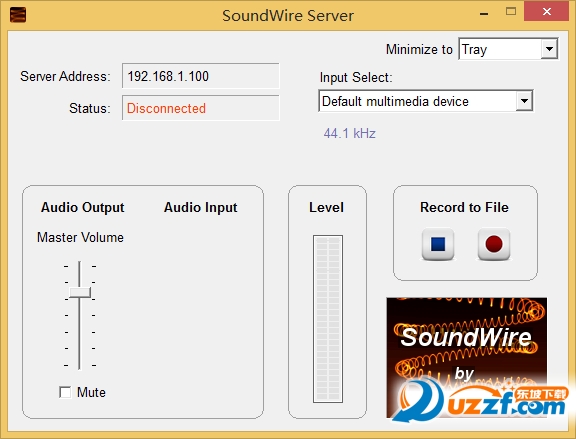576x439 pixels.
Task: Expand the Input Select dropdown arrow
Action: point(524,101)
